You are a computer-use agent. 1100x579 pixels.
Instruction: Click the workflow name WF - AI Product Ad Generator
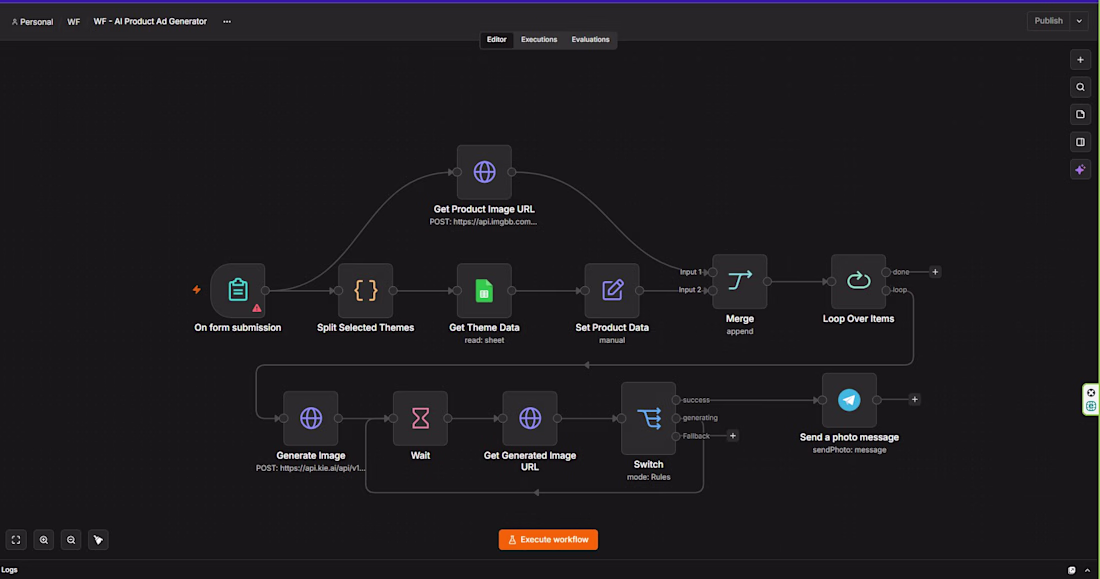150,22
